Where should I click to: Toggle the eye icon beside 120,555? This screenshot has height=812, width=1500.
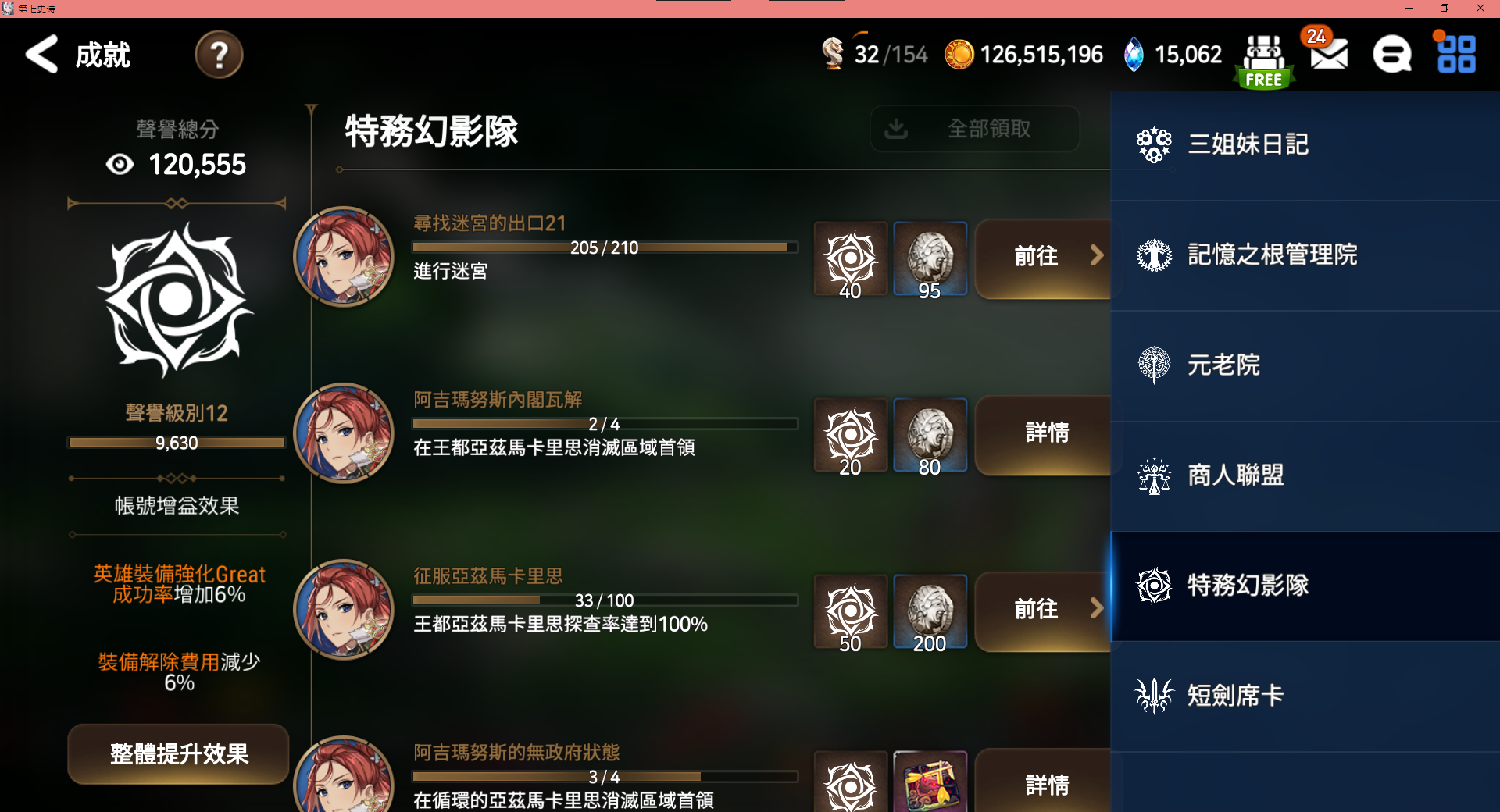tap(120, 164)
